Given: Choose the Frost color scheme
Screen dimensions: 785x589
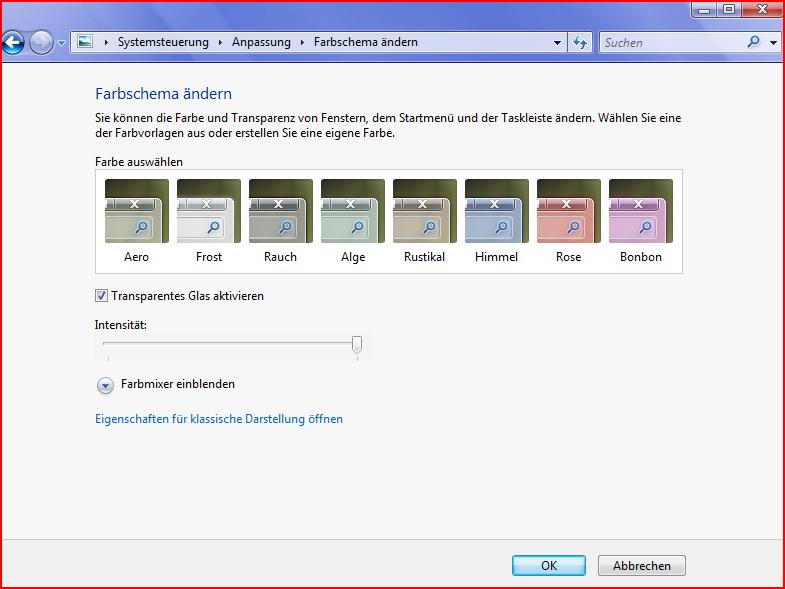Looking at the screenshot, I should coord(209,211).
